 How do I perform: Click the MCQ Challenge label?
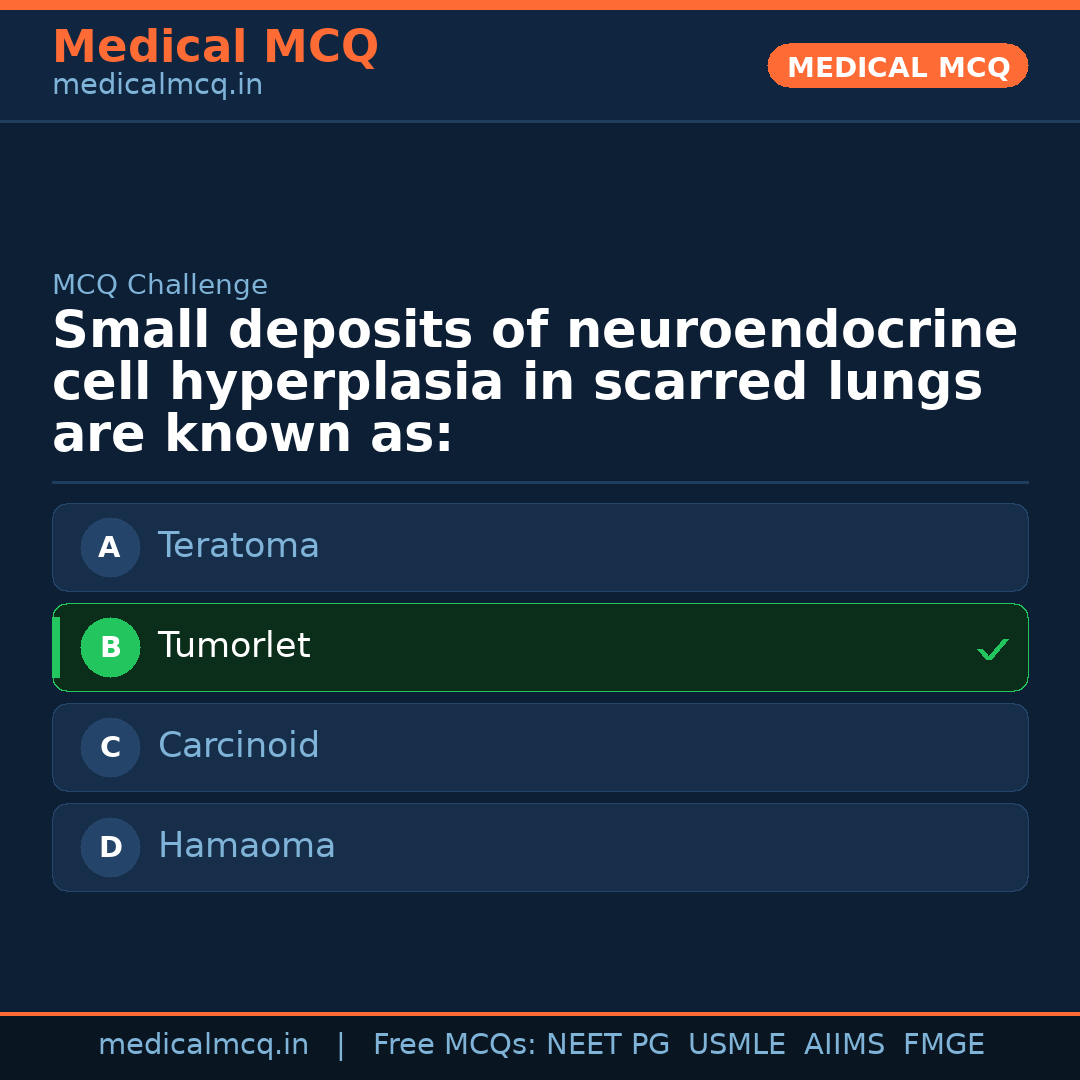160,285
